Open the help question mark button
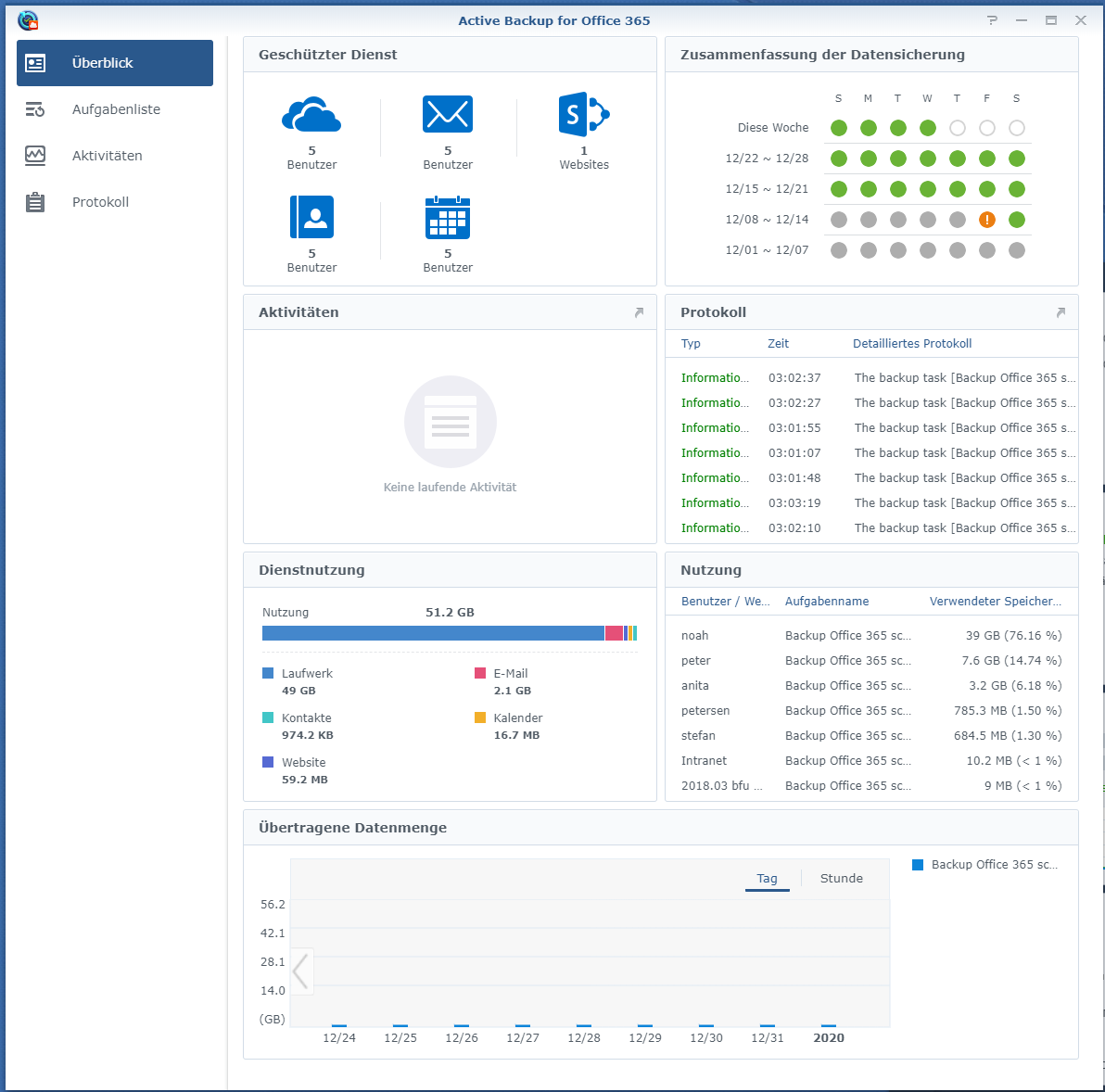Image resolution: width=1105 pixels, height=1092 pixels. (992, 20)
